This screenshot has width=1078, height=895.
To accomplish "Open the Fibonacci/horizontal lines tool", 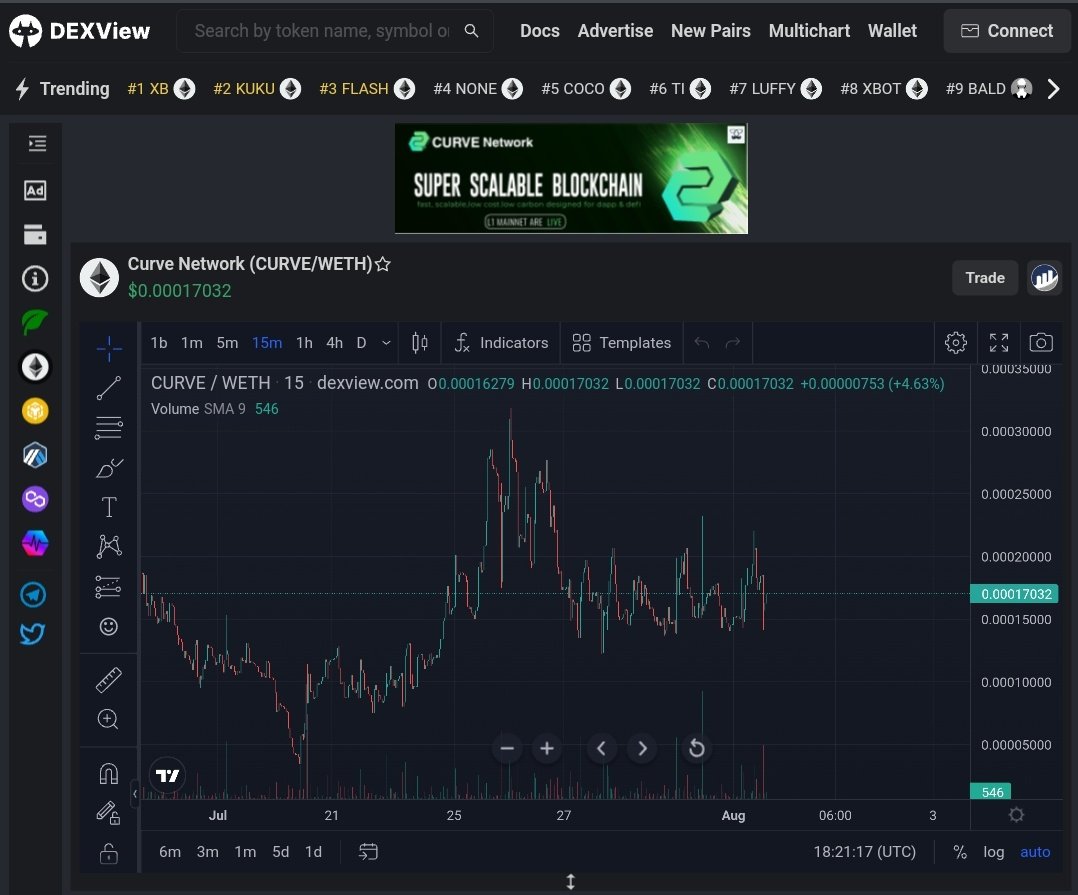I will (109, 428).
